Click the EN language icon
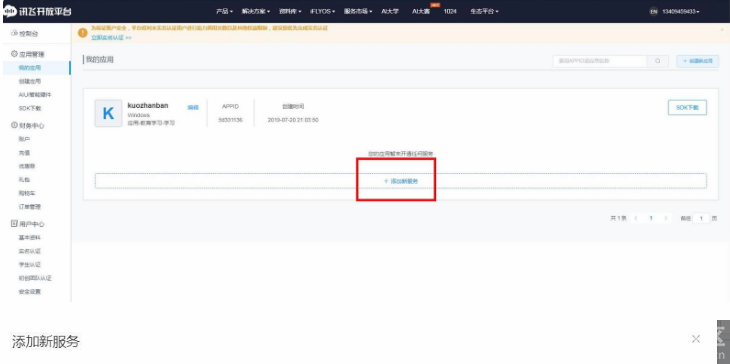Image resolution: width=730 pixels, height=364 pixels. [653, 11]
